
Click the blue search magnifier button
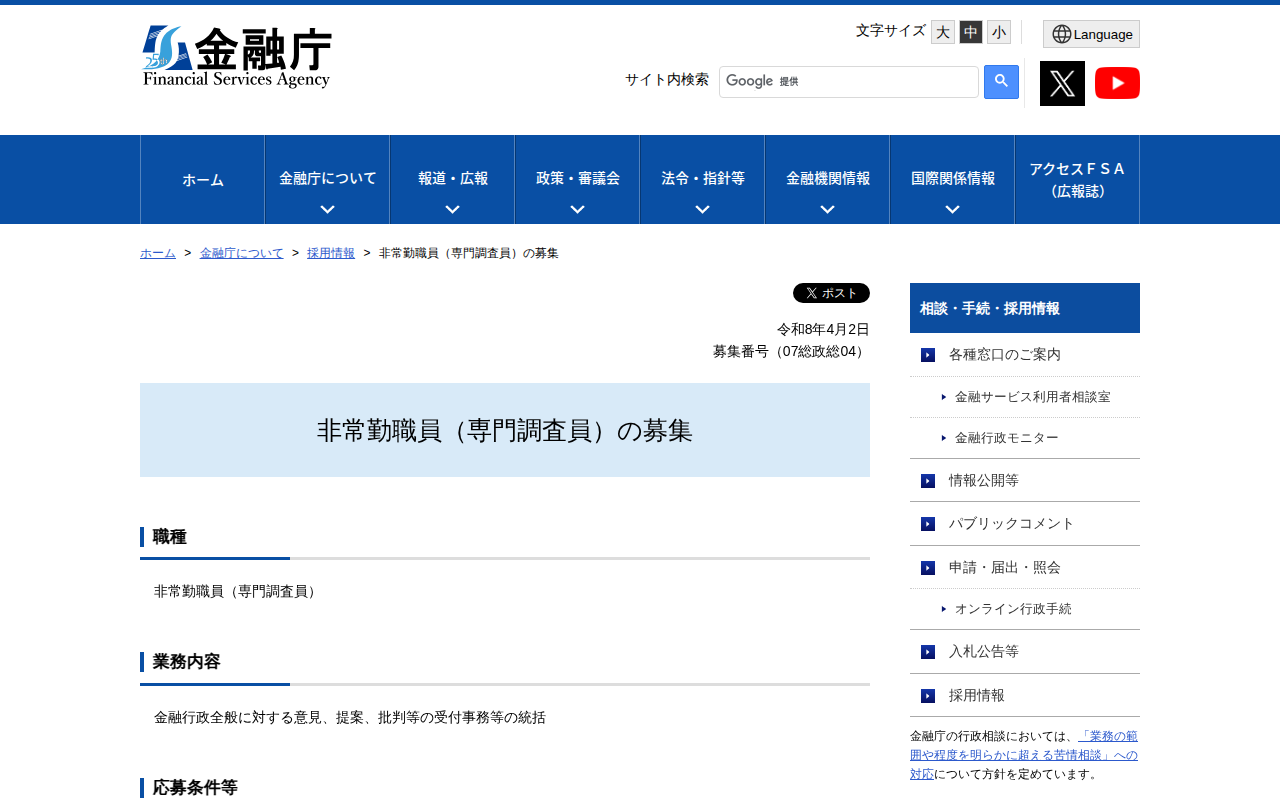coord(1001,82)
